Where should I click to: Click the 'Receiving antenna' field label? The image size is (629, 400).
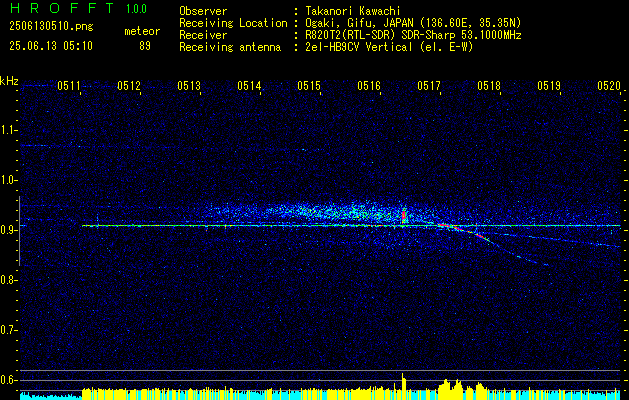230,47
